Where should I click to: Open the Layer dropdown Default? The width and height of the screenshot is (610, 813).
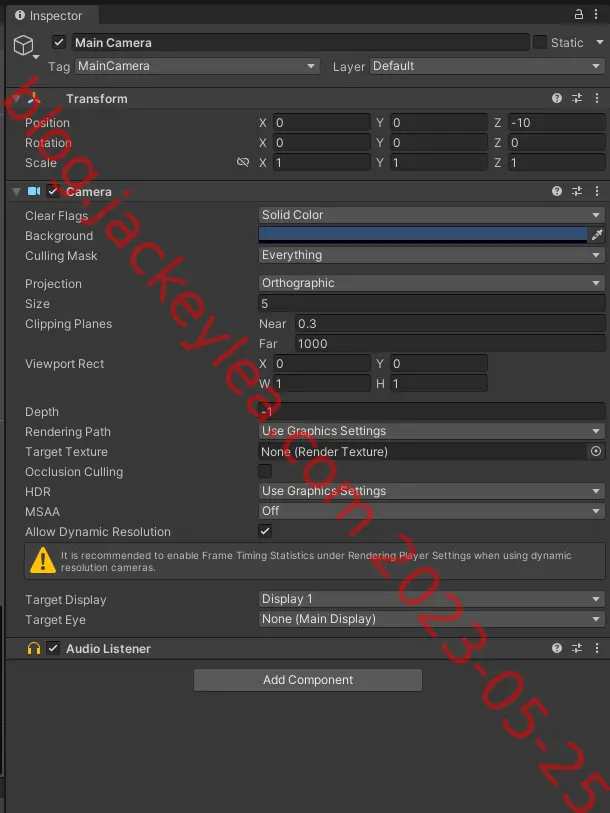(x=488, y=66)
